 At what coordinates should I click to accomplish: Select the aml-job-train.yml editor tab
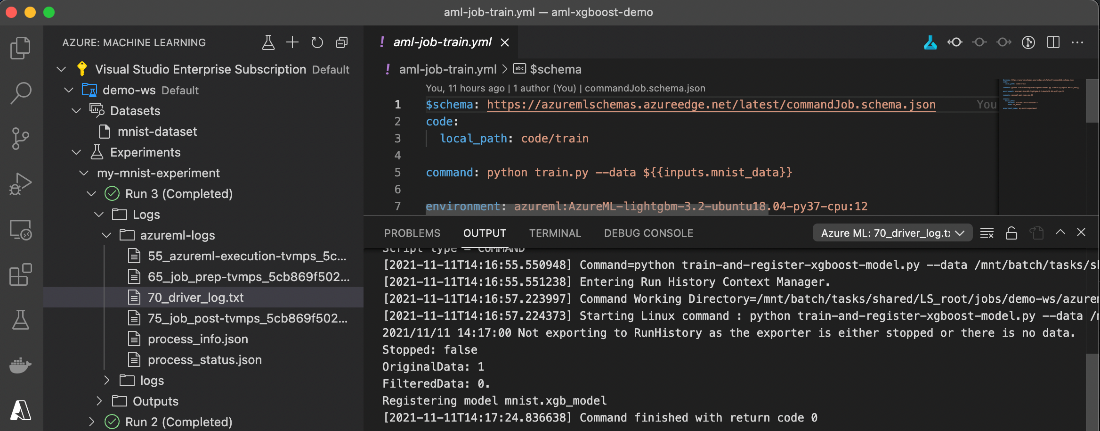tap(441, 42)
